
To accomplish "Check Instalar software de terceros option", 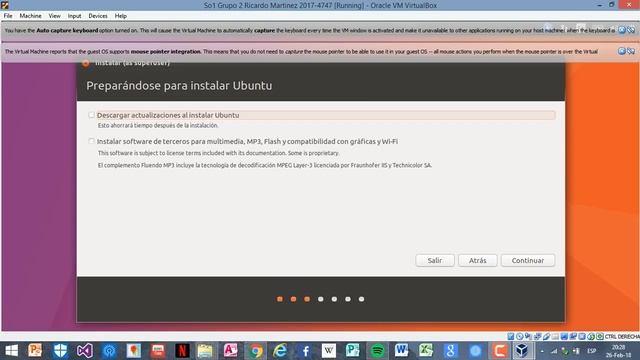I will (x=91, y=141).
